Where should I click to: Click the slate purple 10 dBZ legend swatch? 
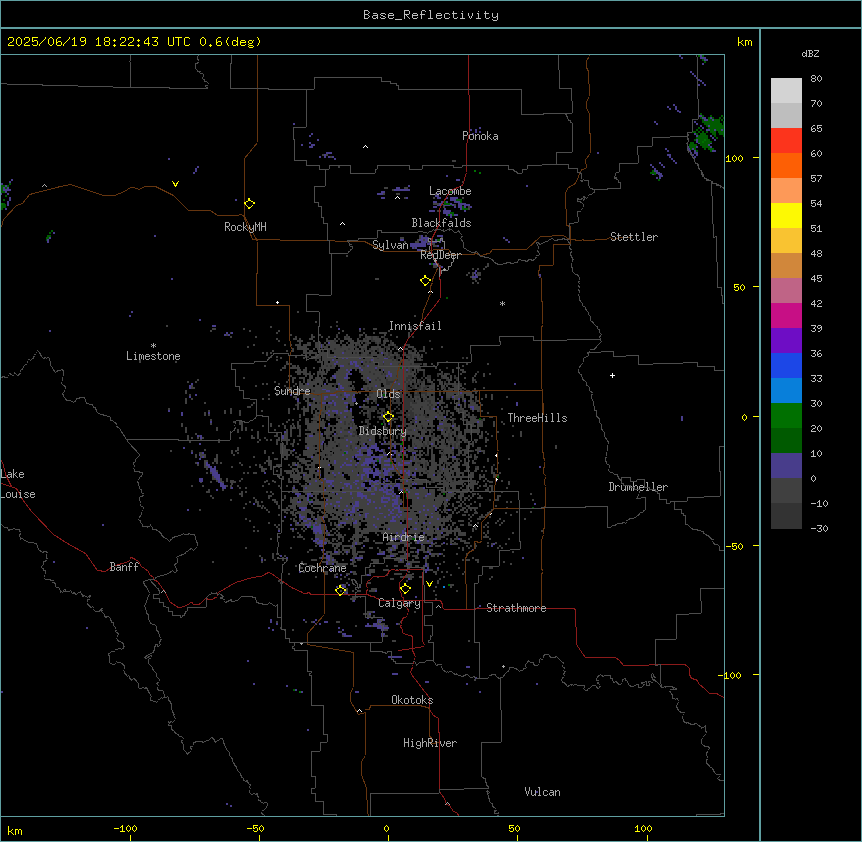786,466
